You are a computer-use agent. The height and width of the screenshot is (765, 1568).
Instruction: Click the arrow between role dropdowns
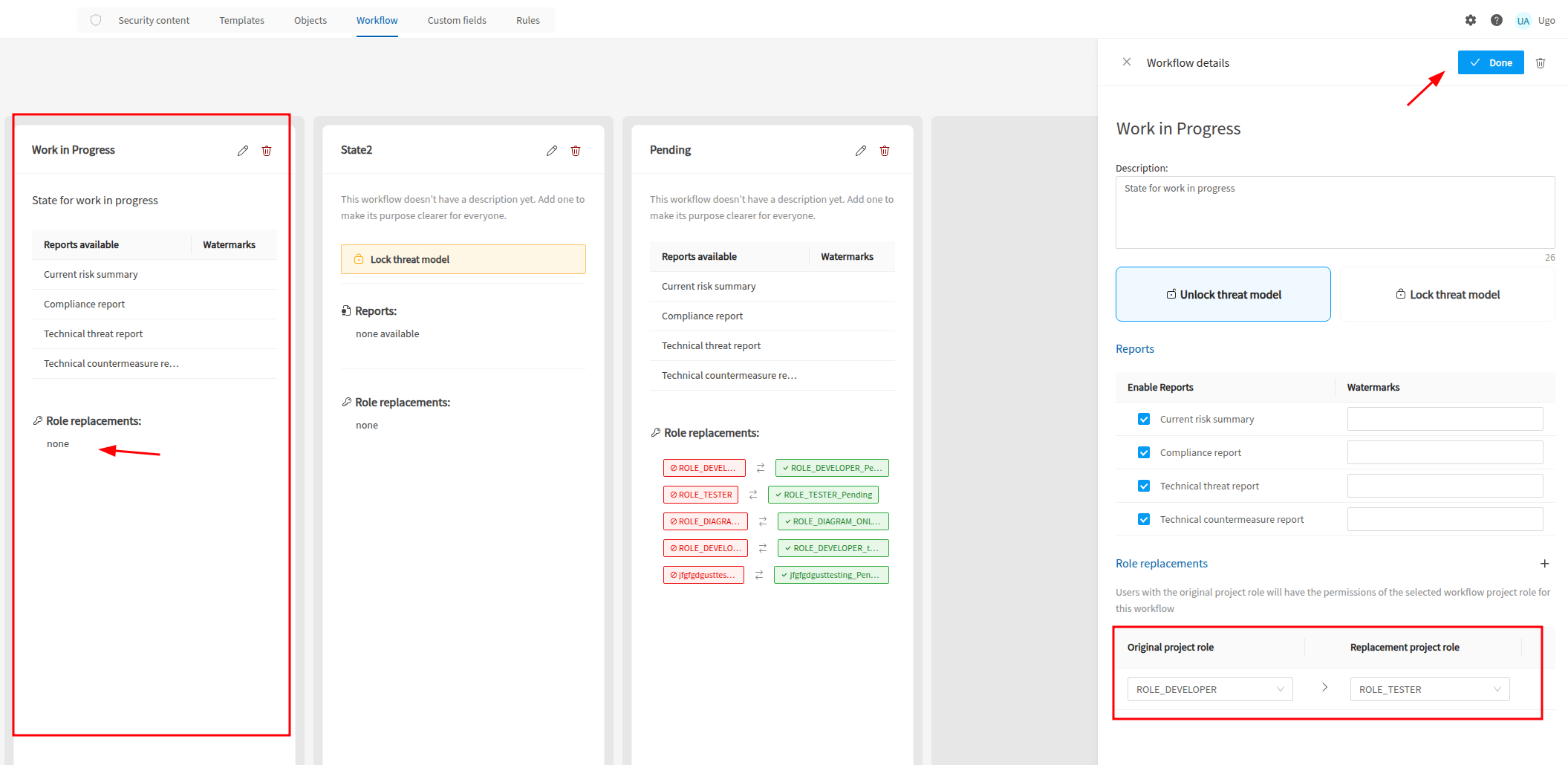point(1324,687)
